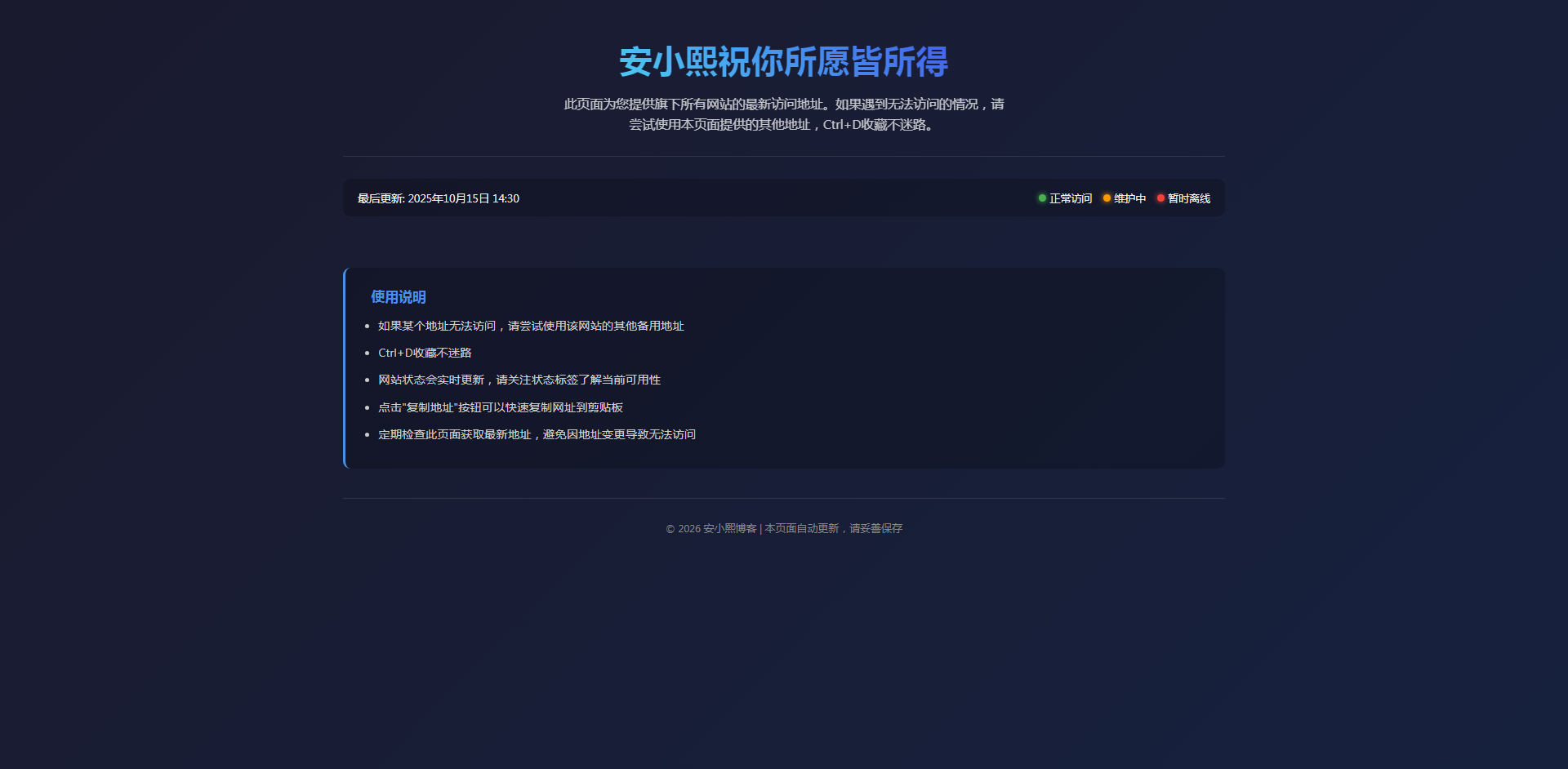The width and height of the screenshot is (1568, 769).
Task: Click the footer copyright 安小熙博客 text
Action: pos(711,529)
